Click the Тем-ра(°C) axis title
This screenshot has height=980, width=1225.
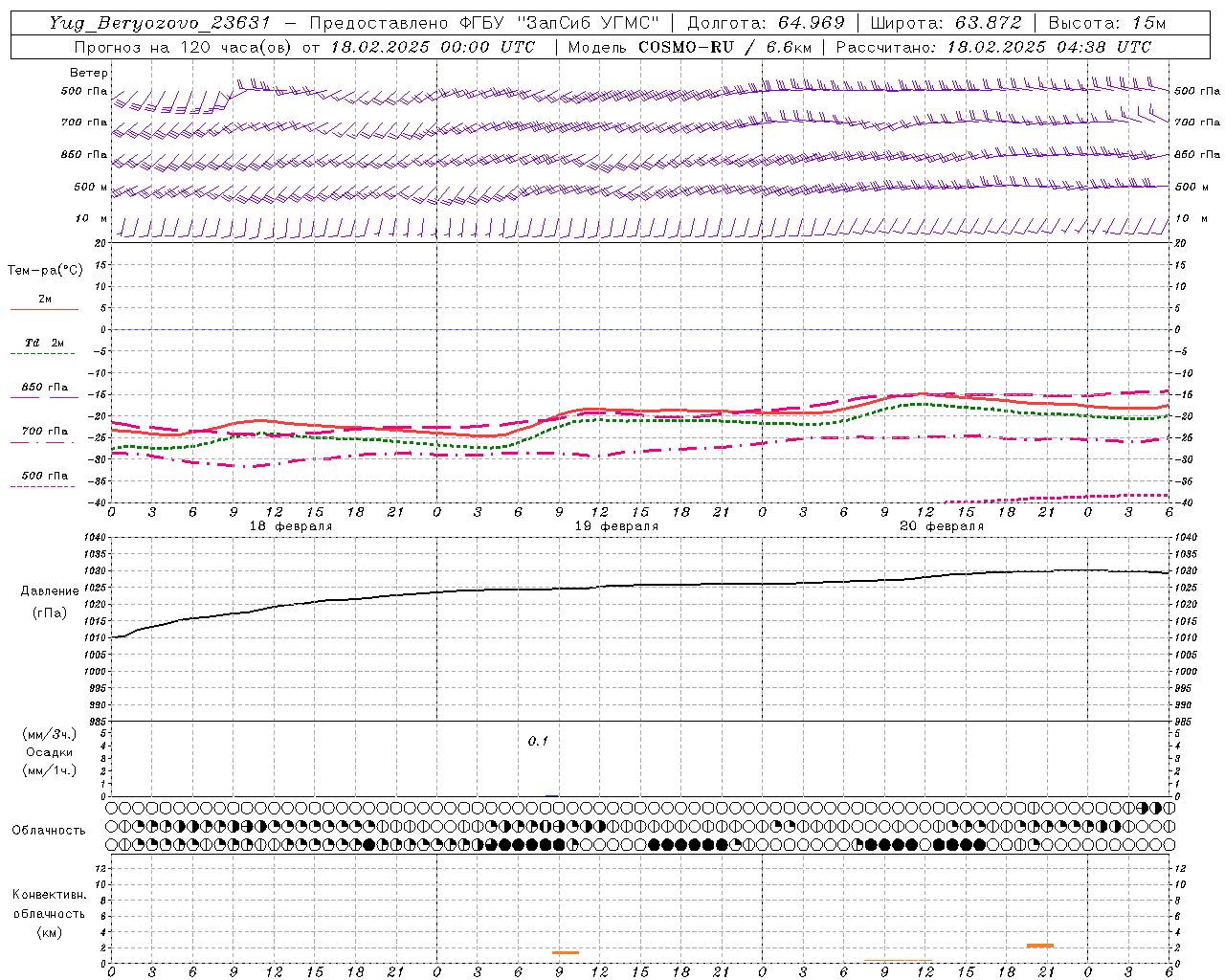pos(45,271)
